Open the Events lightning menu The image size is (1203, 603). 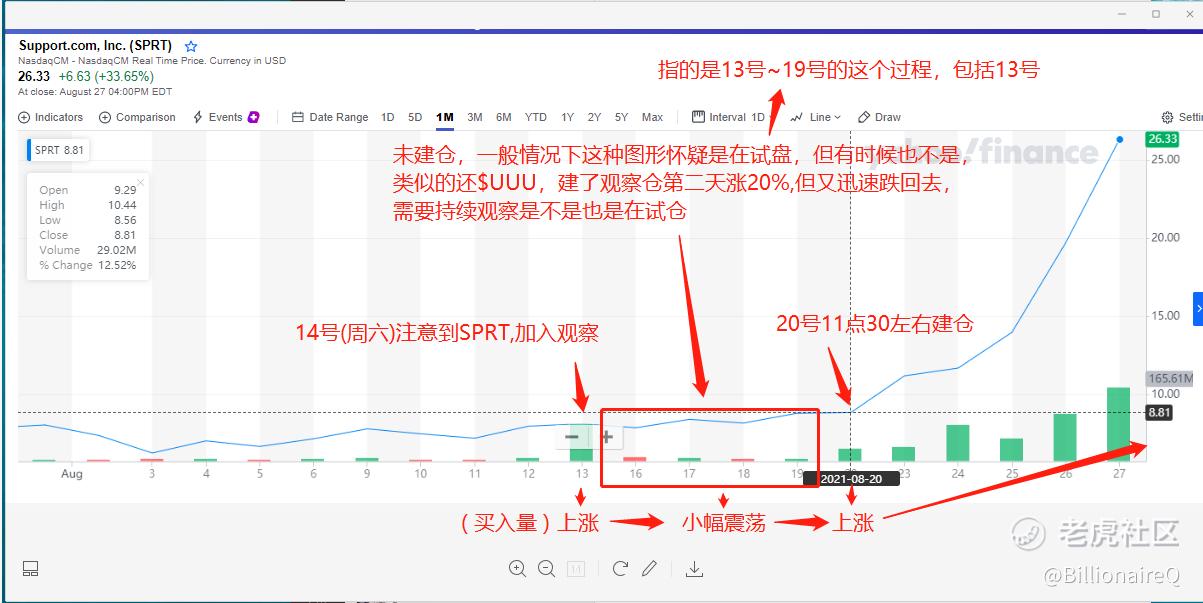point(226,117)
